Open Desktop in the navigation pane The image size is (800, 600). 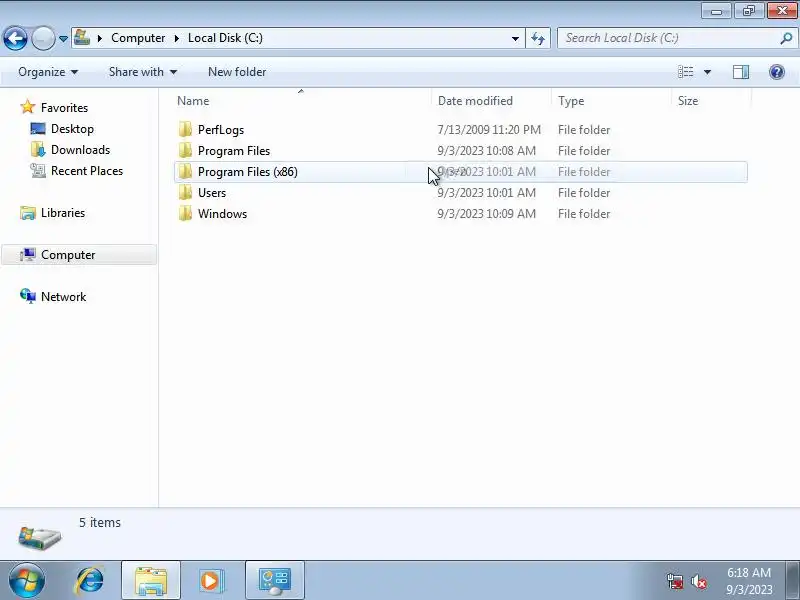72,129
